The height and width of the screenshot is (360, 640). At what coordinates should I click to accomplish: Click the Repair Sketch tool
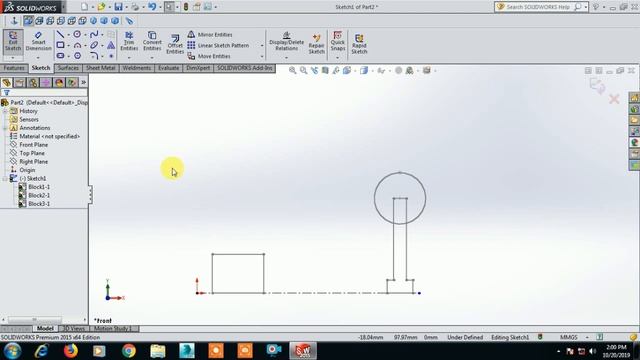tap(316, 44)
